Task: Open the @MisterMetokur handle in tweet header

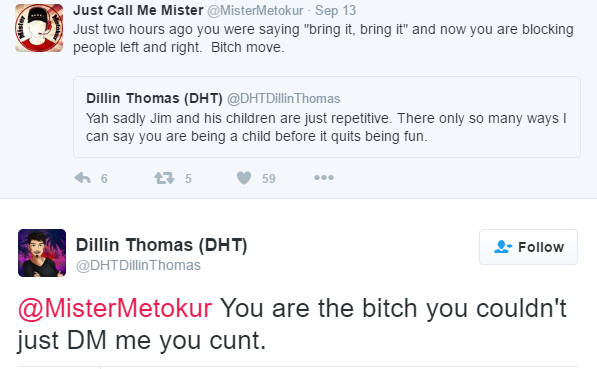Action: pyautogui.click(x=255, y=10)
